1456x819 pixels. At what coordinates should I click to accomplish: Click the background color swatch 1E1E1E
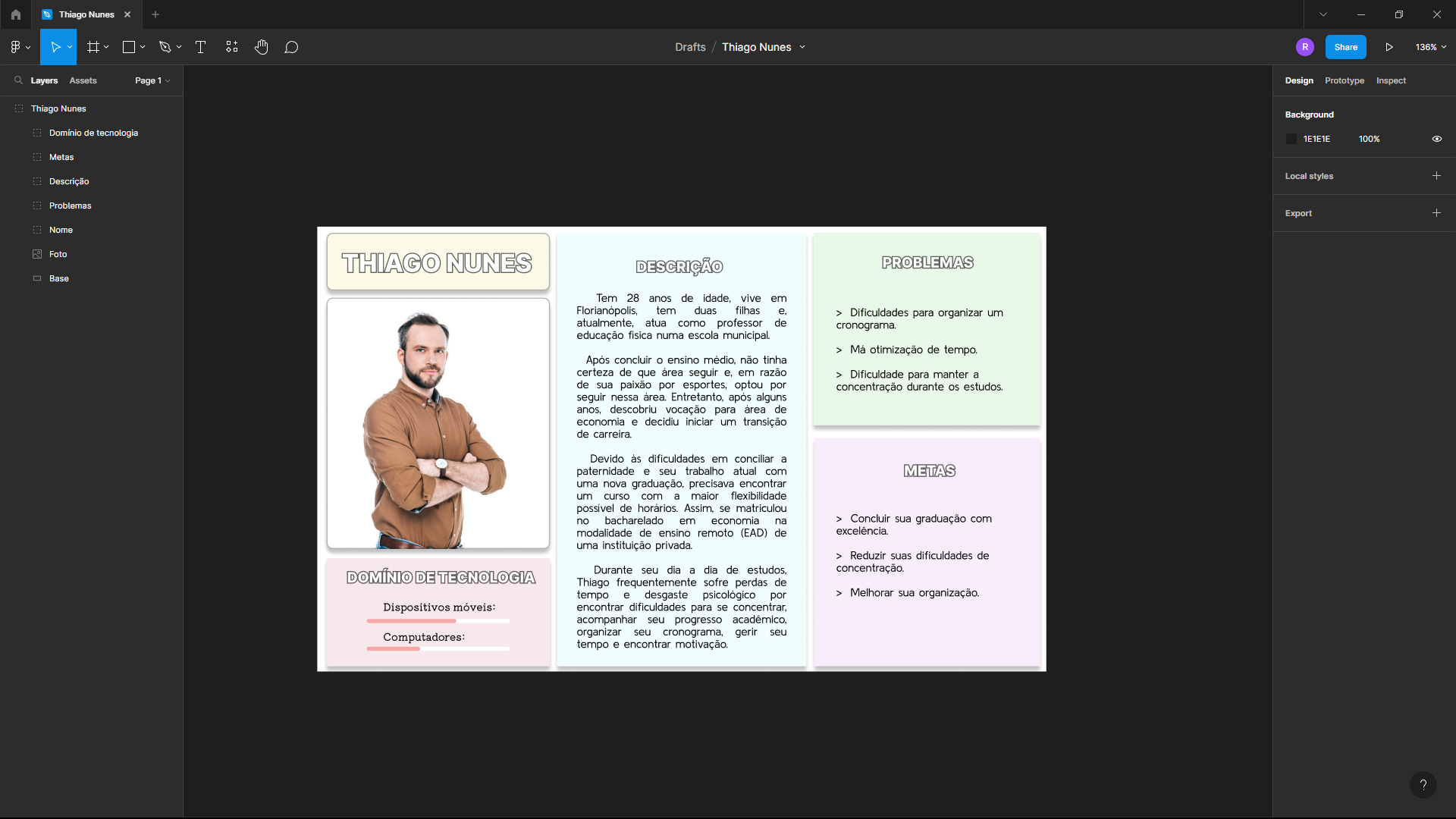pyautogui.click(x=1291, y=139)
